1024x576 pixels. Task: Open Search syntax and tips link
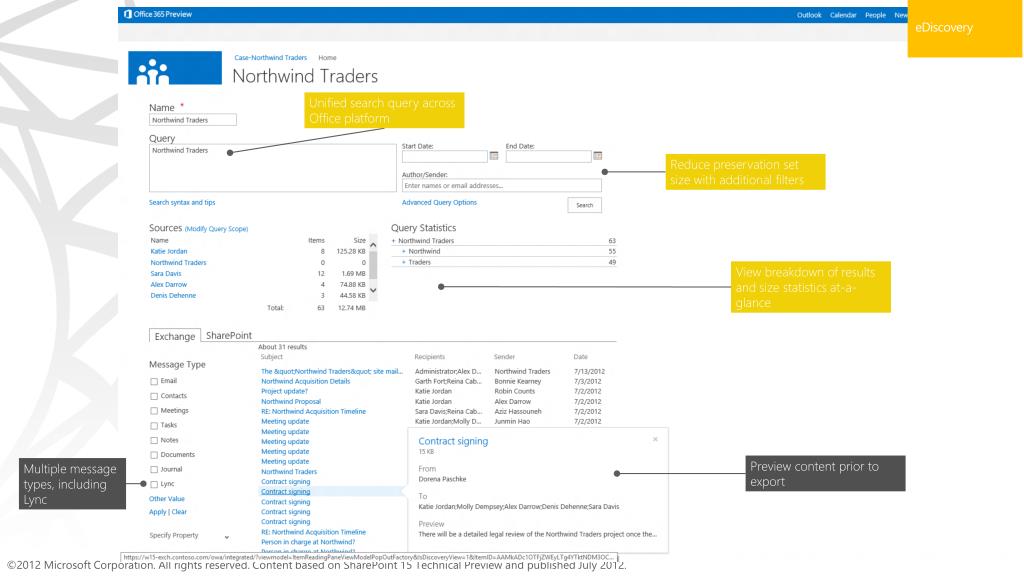[182, 202]
